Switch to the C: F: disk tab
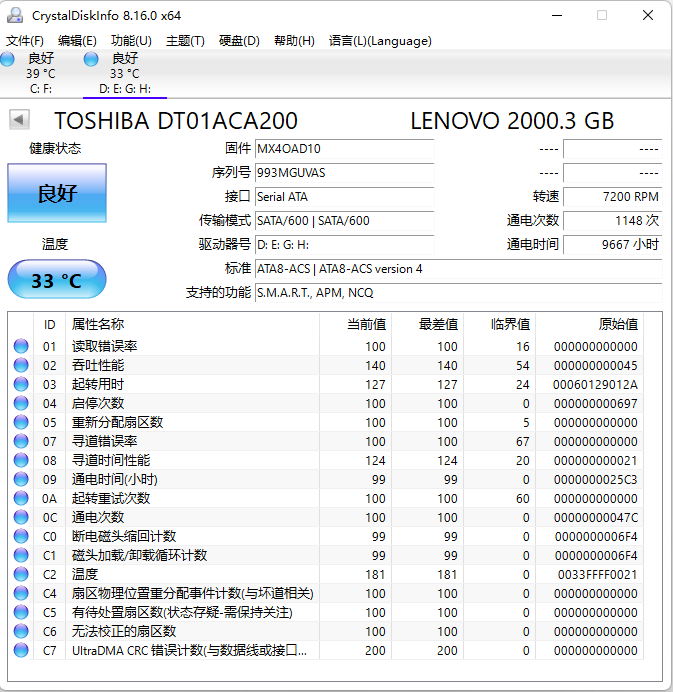Image resolution: width=673 pixels, height=692 pixels. pos(41,73)
